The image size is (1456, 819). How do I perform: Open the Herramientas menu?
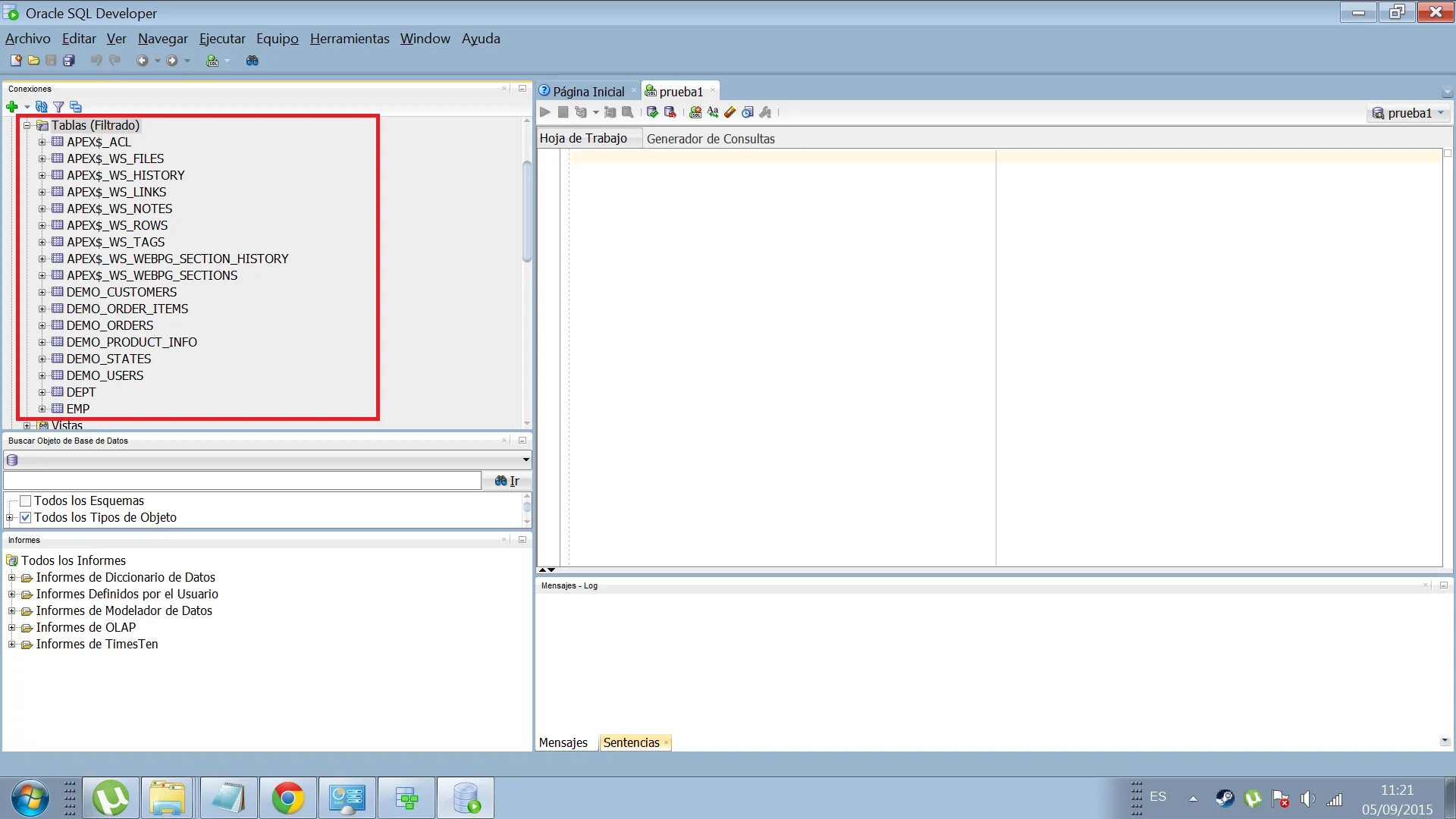pyautogui.click(x=350, y=39)
